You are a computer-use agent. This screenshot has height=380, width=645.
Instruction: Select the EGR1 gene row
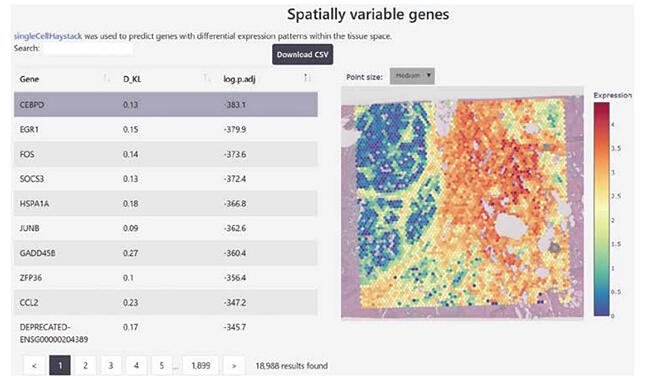click(x=166, y=129)
